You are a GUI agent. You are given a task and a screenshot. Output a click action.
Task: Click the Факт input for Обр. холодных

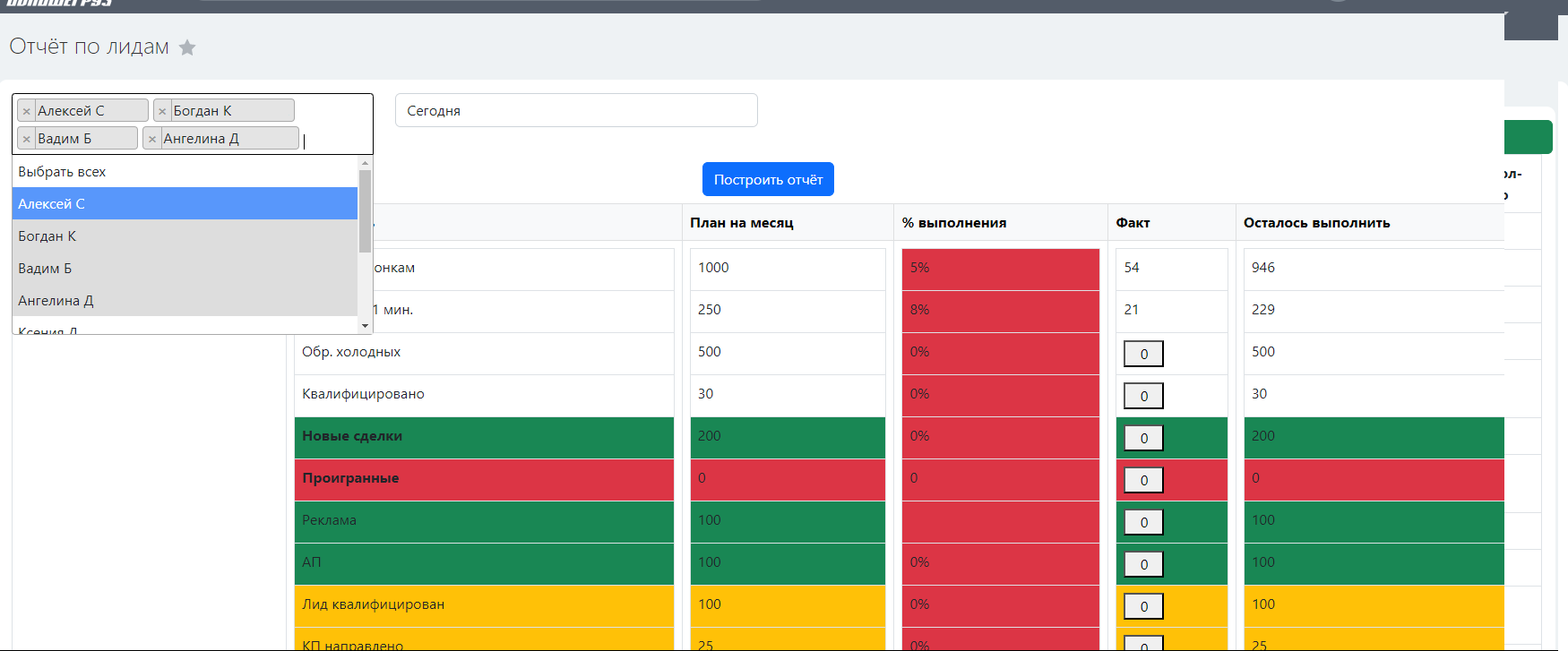(x=1143, y=354)
